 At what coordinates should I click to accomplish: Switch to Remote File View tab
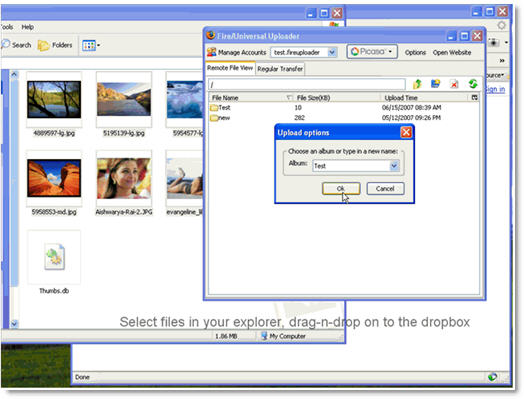[x=230, y=68]
